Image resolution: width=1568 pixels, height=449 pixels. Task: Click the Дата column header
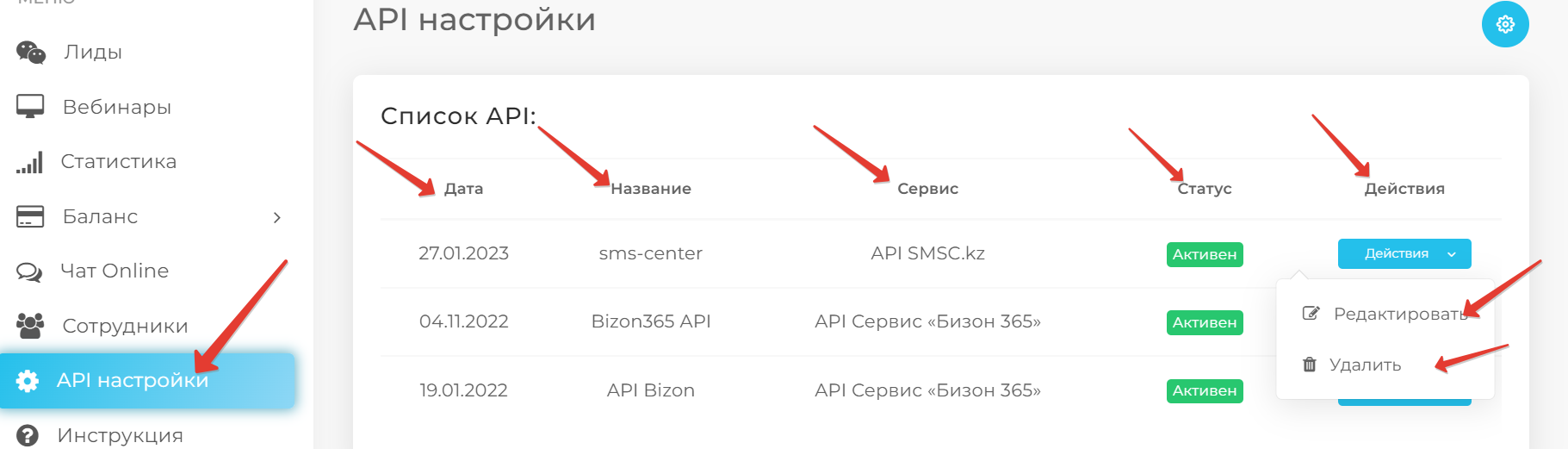tap(463, 189)
